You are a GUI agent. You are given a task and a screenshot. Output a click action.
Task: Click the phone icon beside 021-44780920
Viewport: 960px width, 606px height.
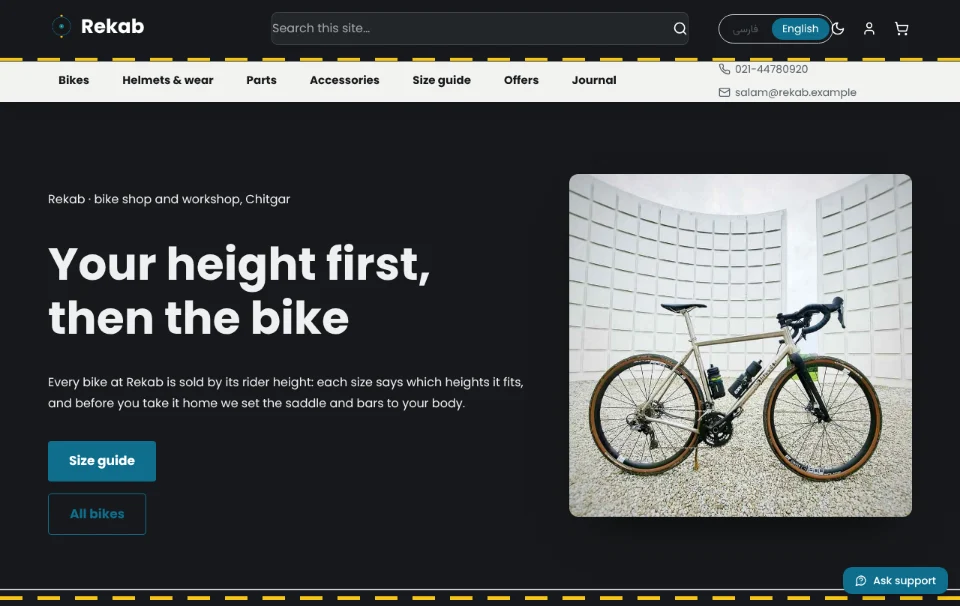tap(724, 69)
